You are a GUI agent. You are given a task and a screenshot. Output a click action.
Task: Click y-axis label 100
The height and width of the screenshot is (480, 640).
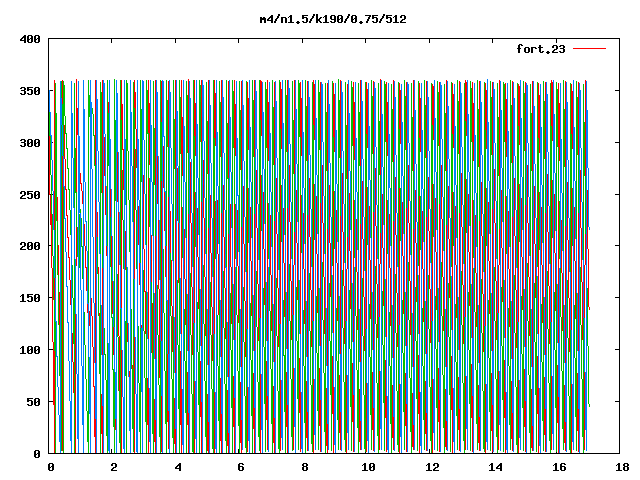point(30,350)
